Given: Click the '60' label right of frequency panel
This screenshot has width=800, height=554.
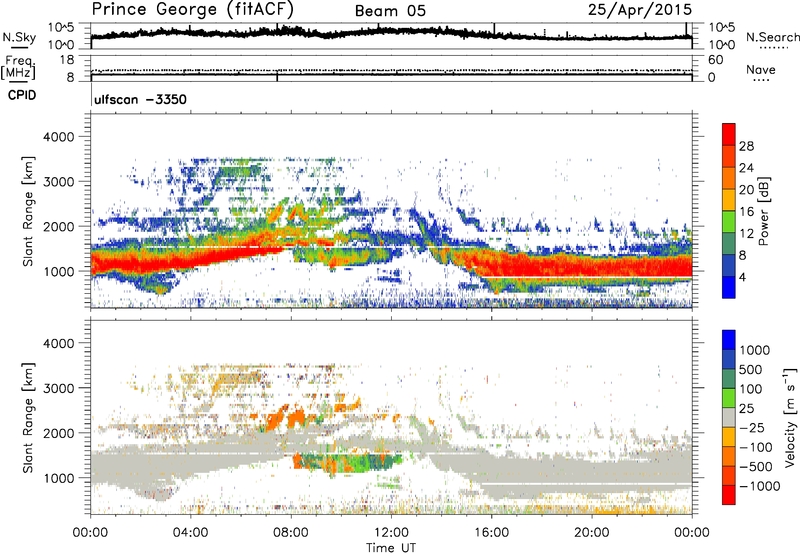Looking at the screenshot, I should (715, 60).
